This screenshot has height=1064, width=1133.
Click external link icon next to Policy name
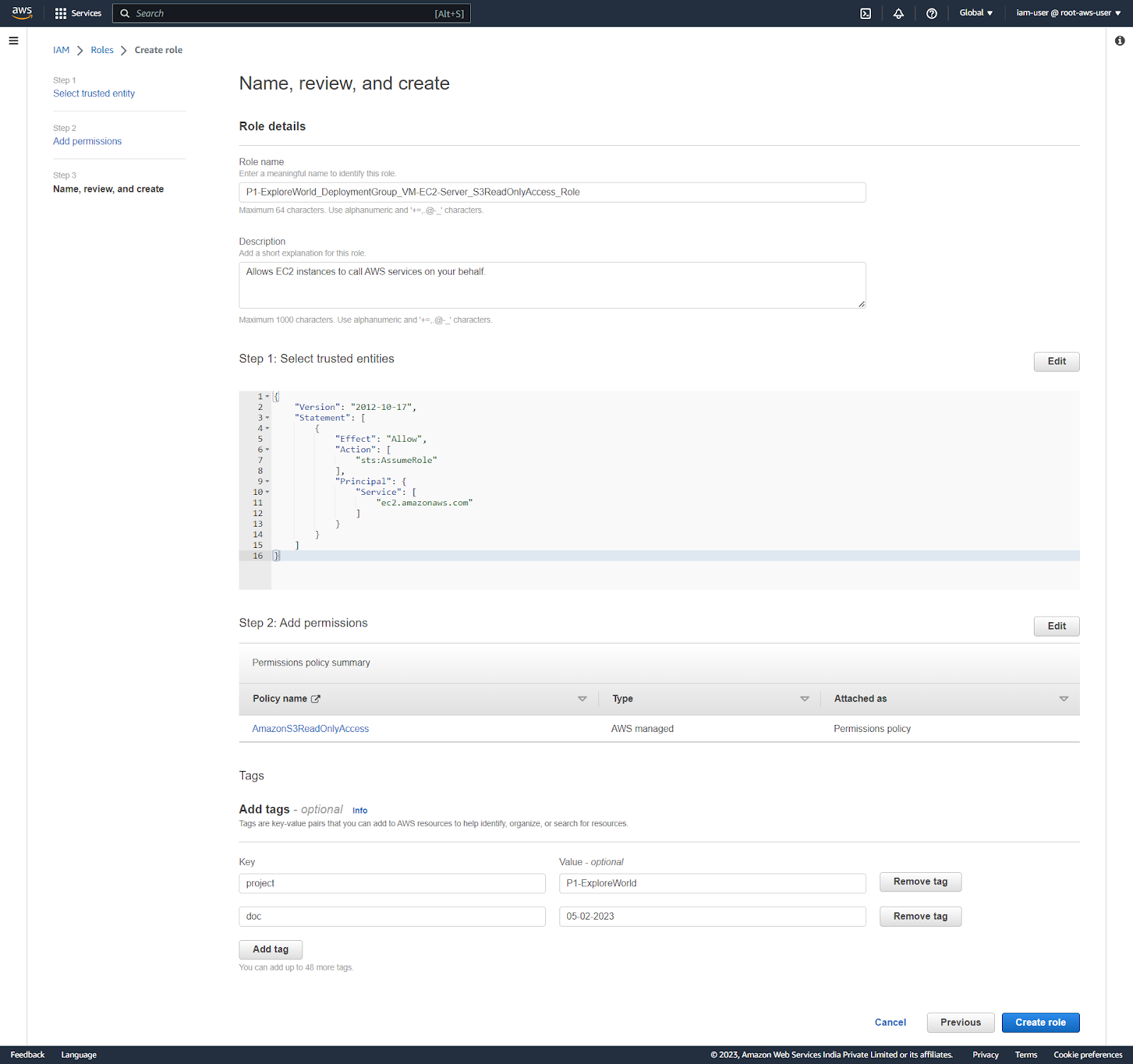coord(316,699)
